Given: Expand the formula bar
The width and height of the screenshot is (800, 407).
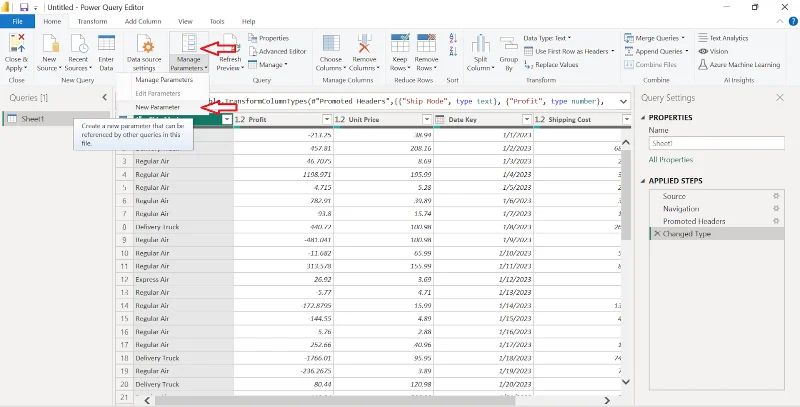Looking at the screenshot, I should [623, 101].
